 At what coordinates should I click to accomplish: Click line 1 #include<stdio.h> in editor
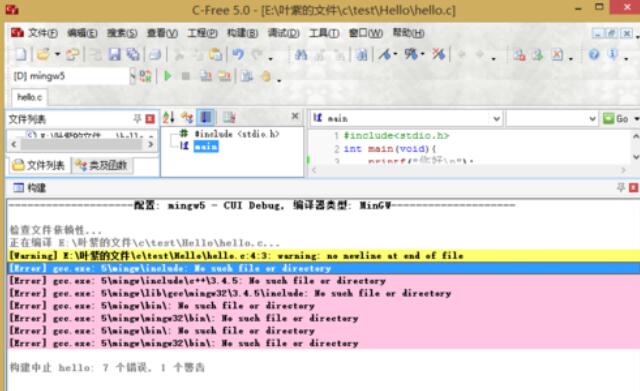396,136
